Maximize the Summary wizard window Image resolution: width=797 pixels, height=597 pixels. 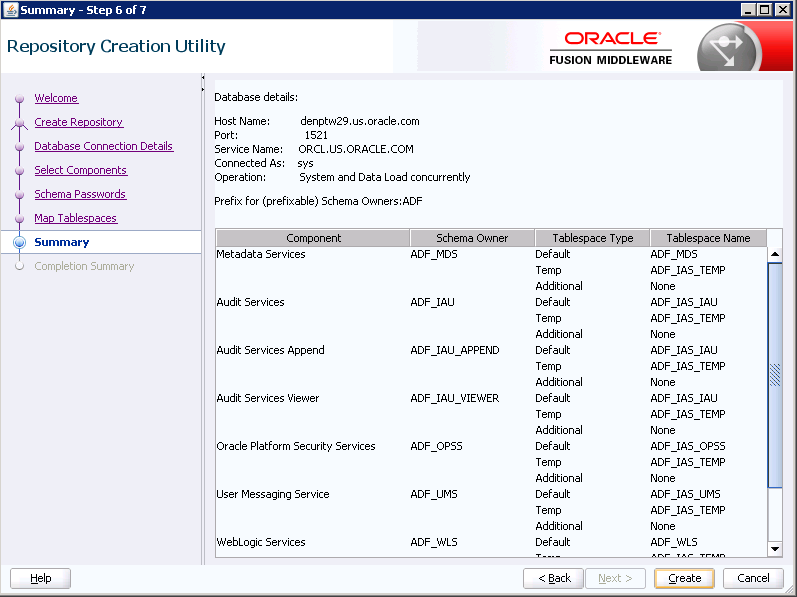tap(765, 10)
